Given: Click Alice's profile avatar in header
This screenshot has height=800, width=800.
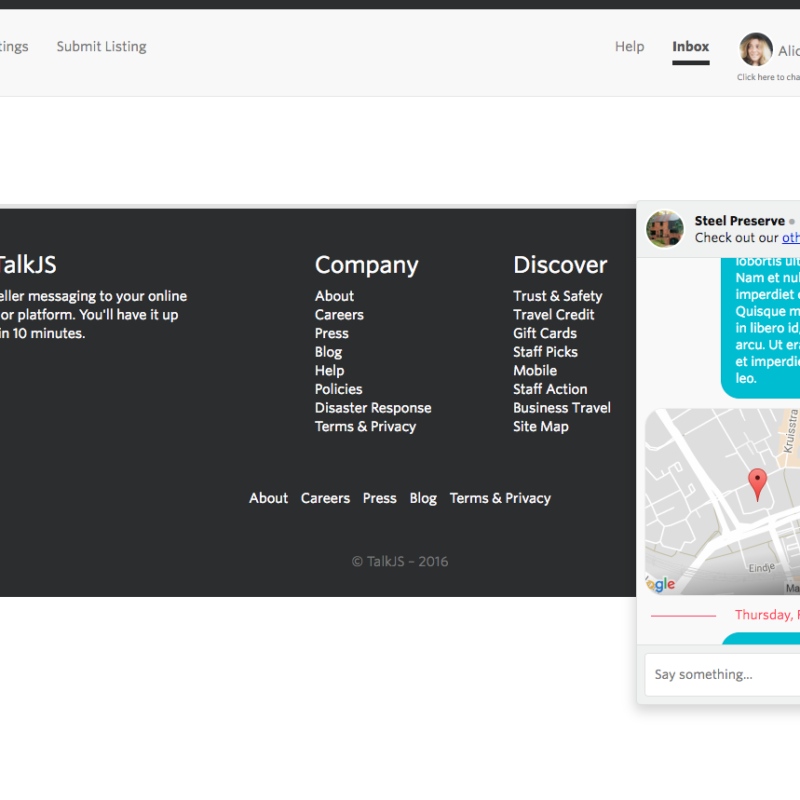Looking at the screenshot, I should [755, 49].
